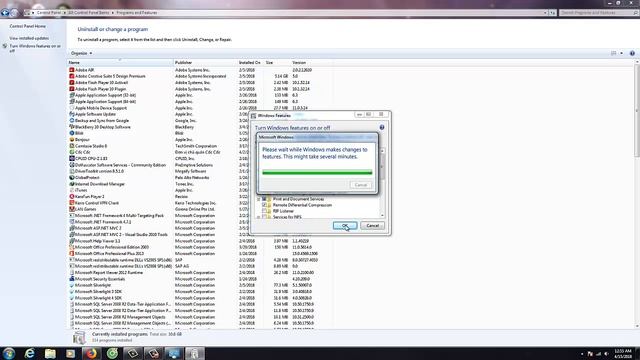Click OK in the Windows Features dialog

tap(345, 225)
